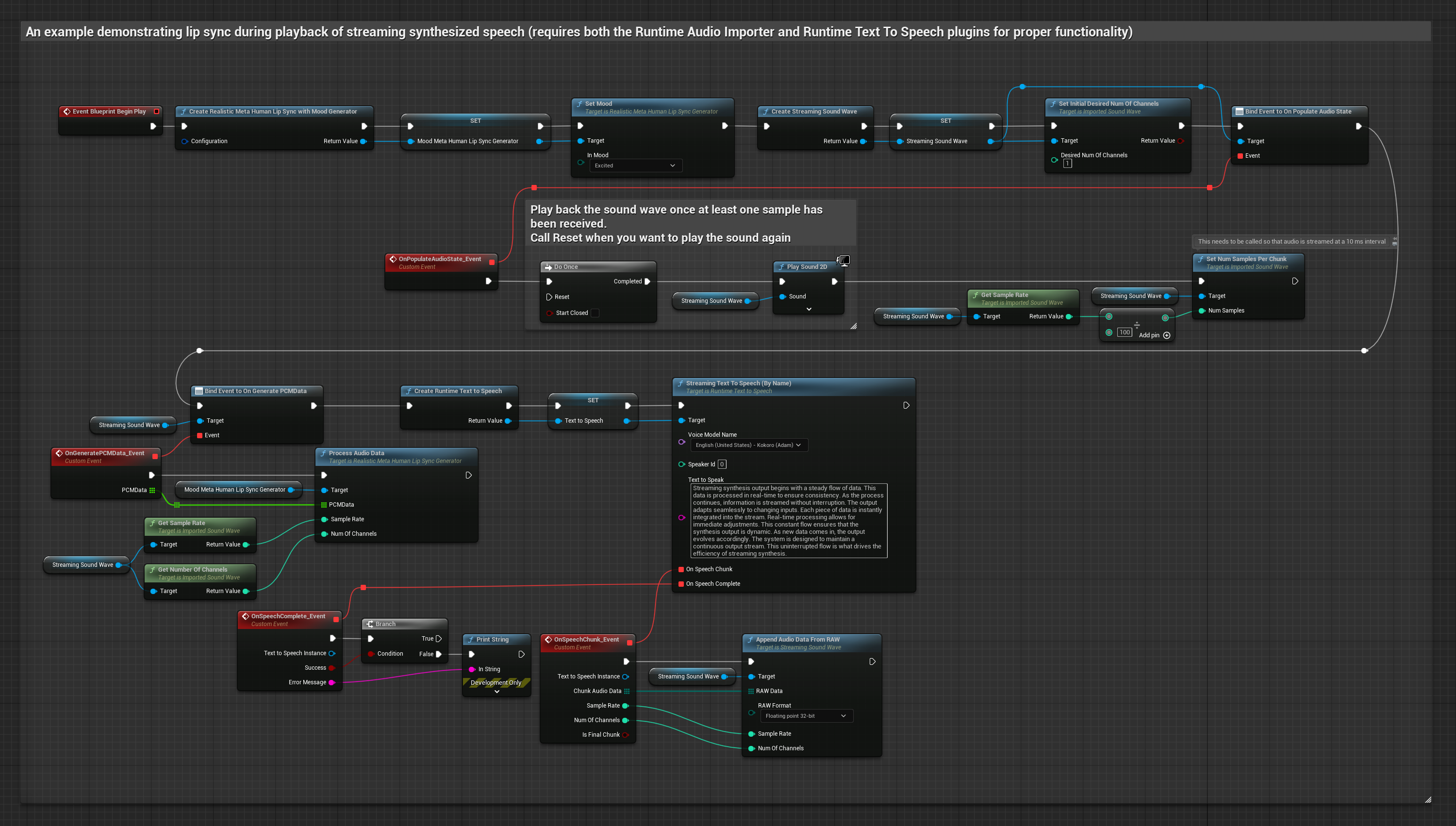Viewport: 1456px width, 826px height.
Task: Toggle OnSpeechComplete_Event Success boolean pin
Action: pyautogui.click(x=332, y=668)
